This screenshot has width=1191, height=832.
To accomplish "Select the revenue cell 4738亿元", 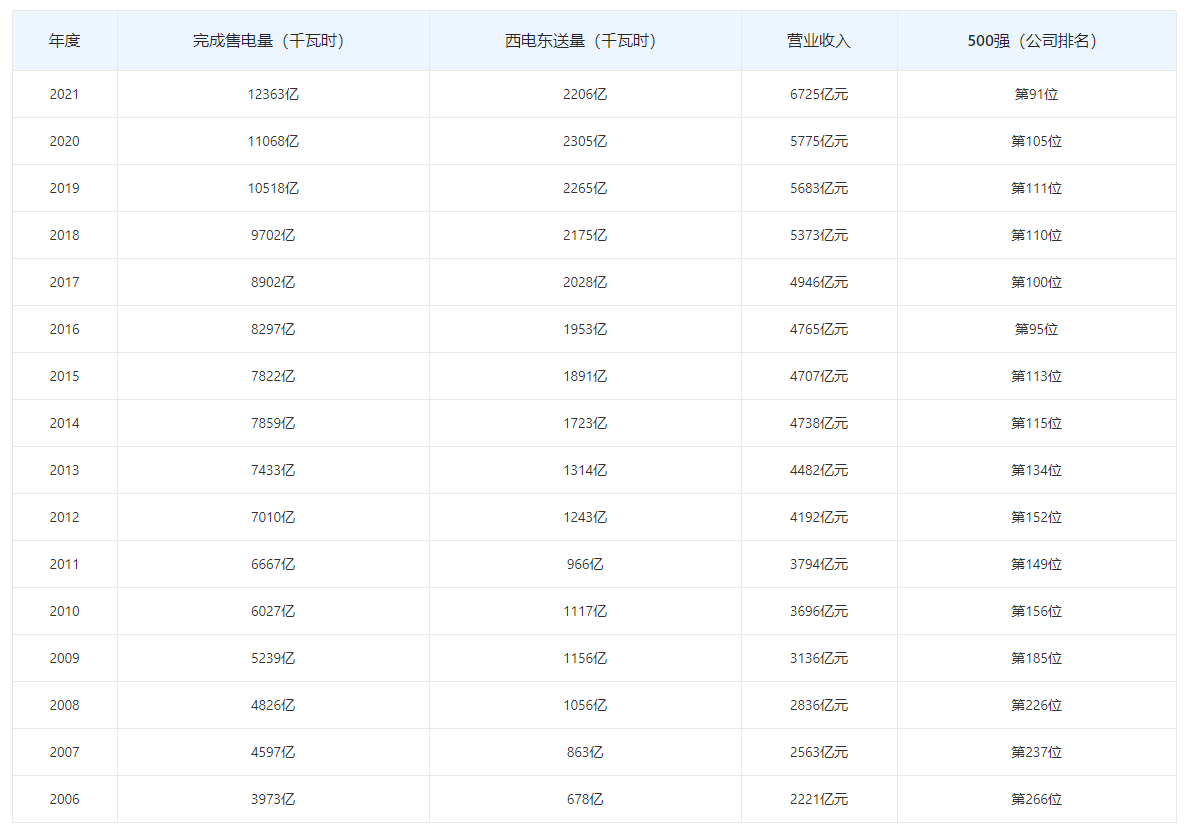I will [x=820, y=424].
